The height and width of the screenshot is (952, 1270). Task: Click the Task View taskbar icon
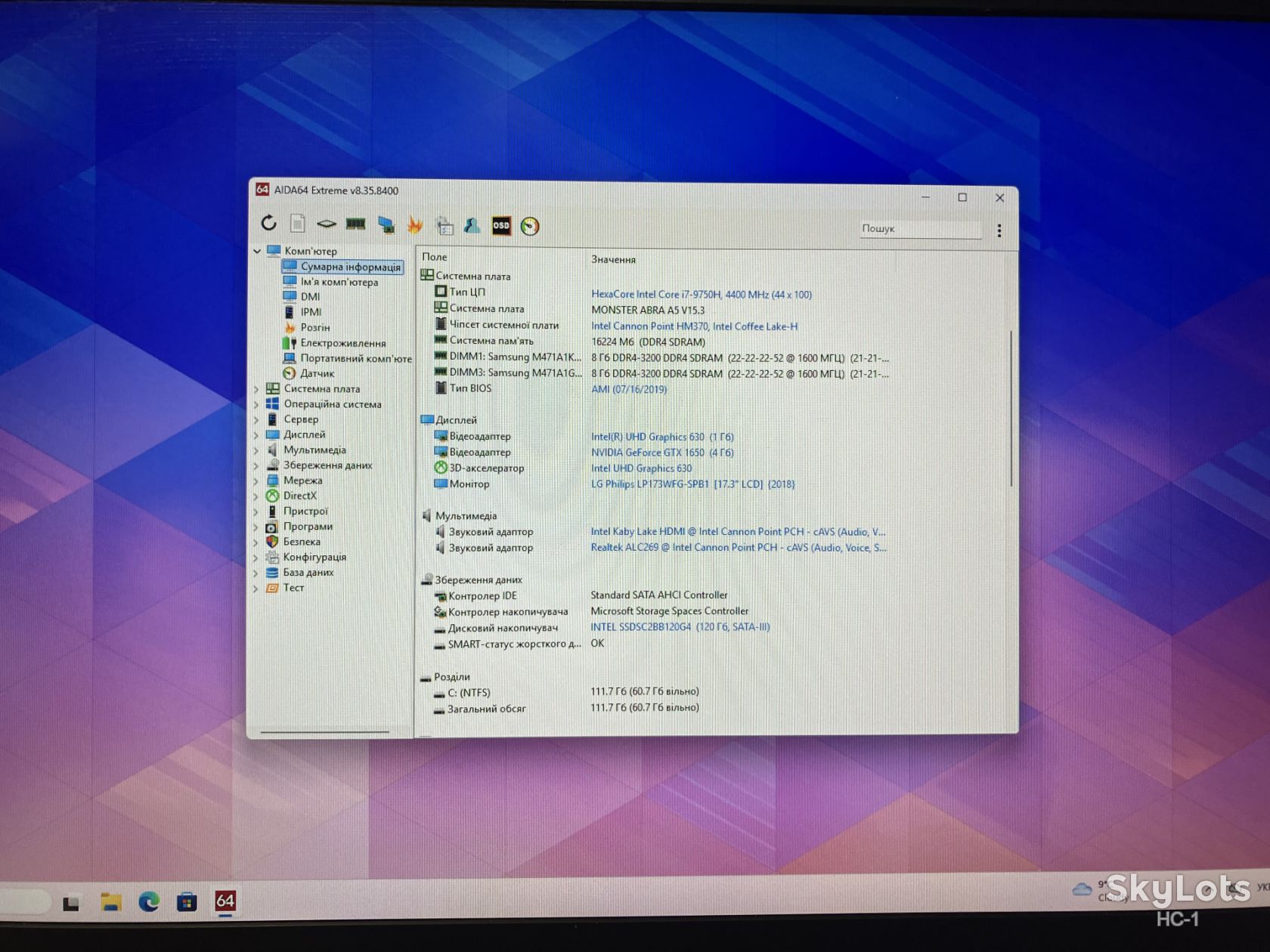71,903
